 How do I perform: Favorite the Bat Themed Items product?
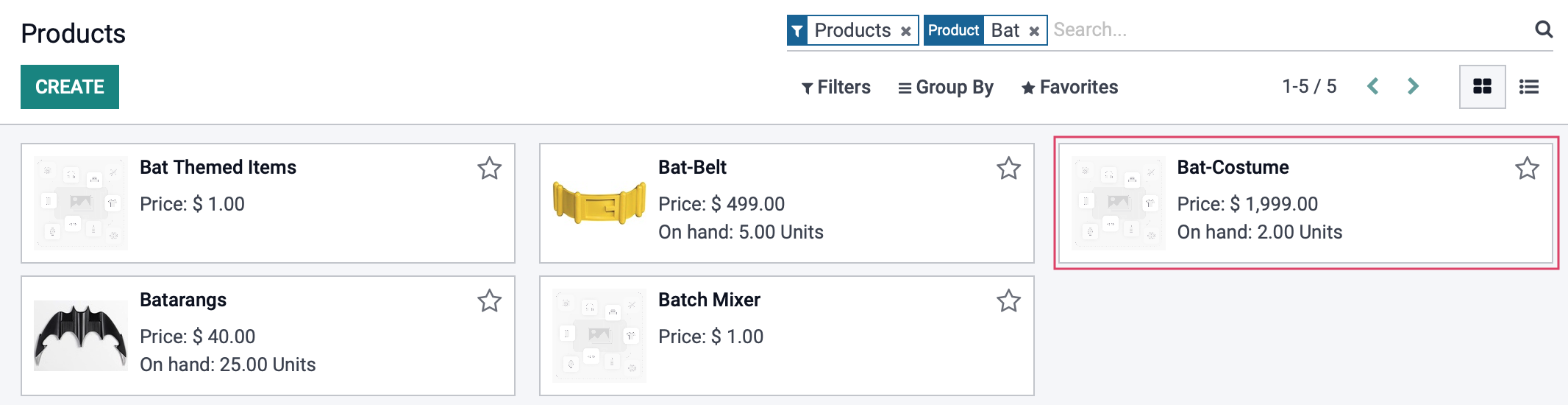[489, 169]
